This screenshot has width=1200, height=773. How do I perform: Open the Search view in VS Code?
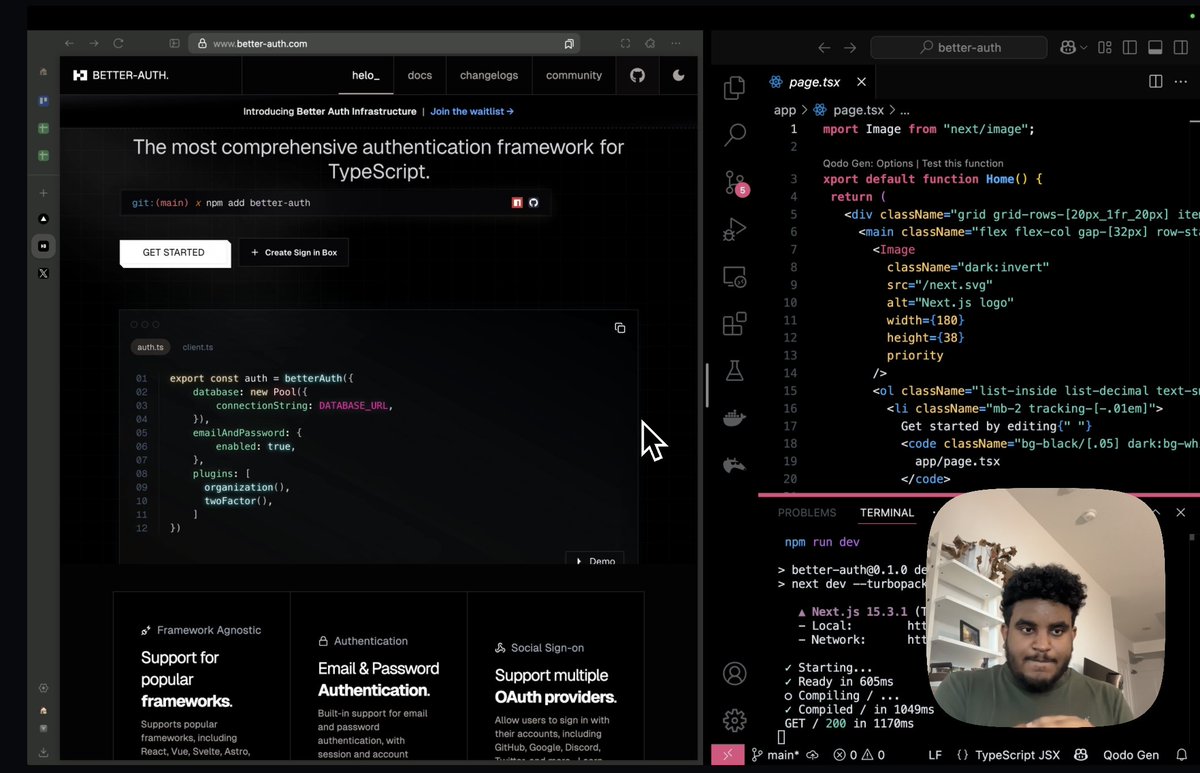734,134
